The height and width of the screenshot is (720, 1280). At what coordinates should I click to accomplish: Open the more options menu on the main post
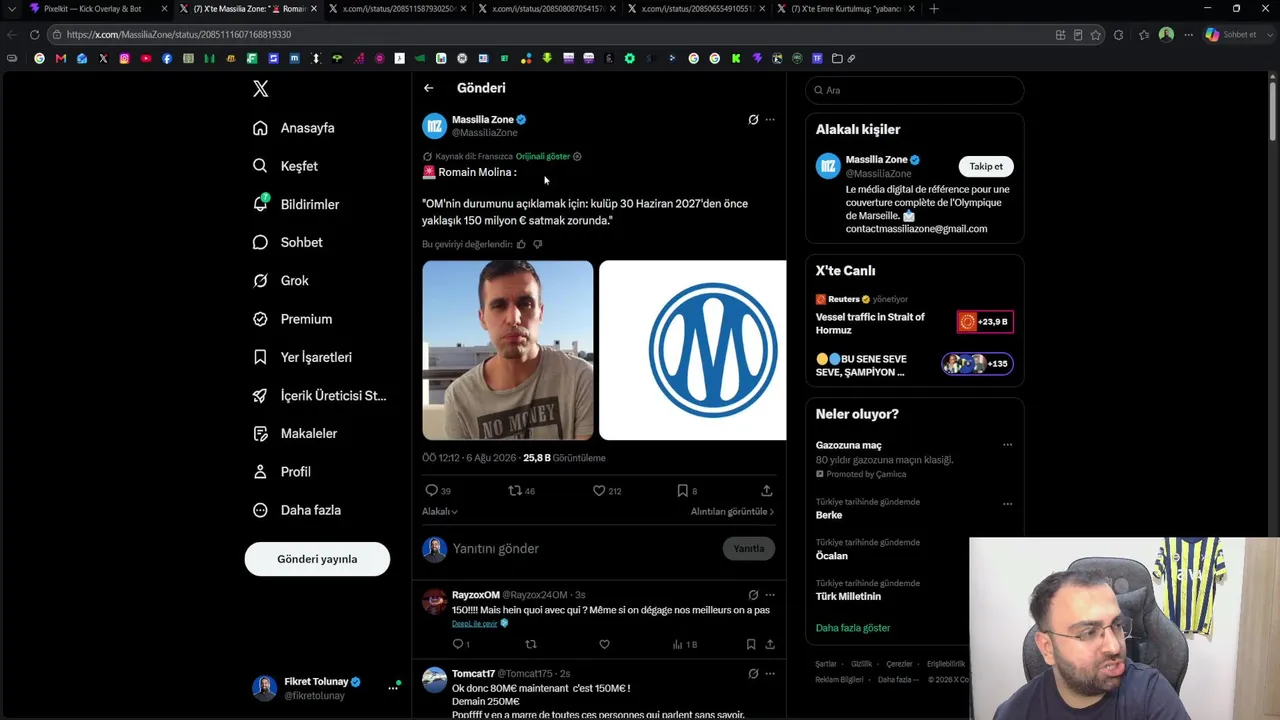pyautogui.click(x=770, y=120)
